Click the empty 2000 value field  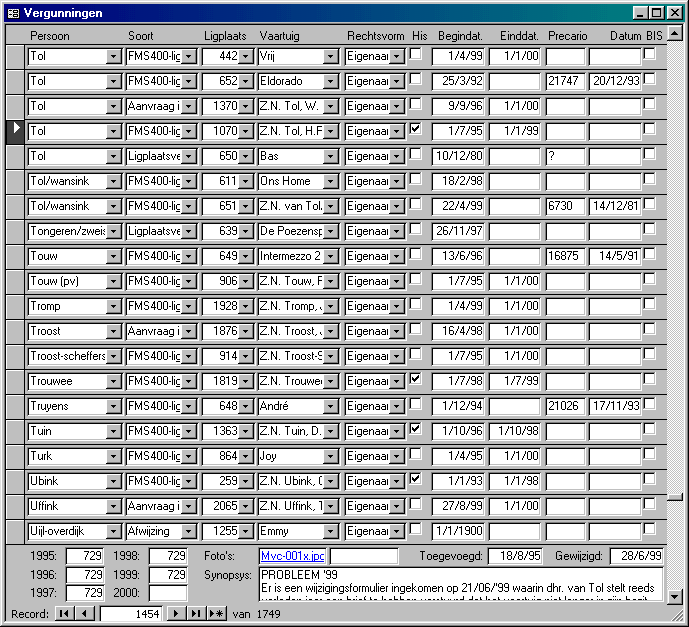[x=168, y=593]
